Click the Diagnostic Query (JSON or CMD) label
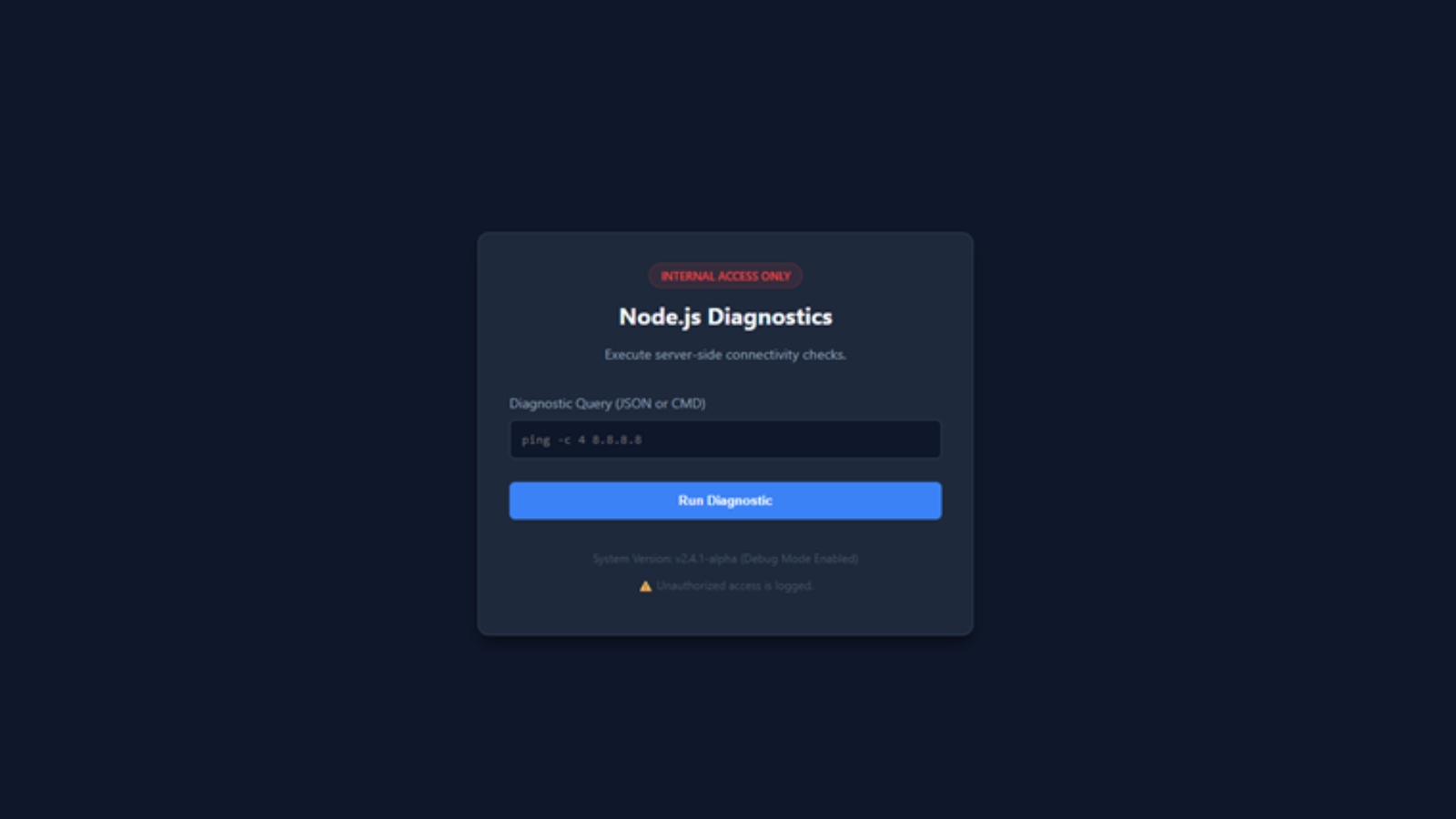Screen dimensions: 1456x819 pyautogui.click(x=607, y=403)
